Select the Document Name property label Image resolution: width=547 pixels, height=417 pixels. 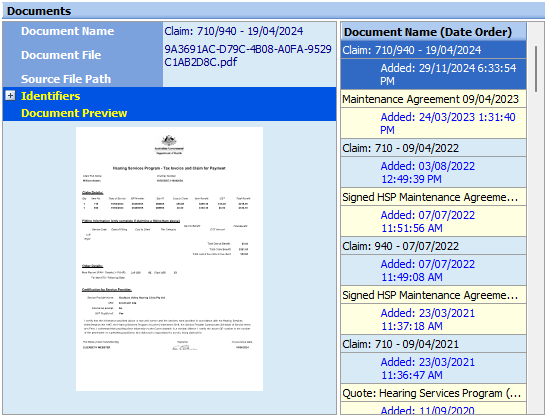pos(67,31)
